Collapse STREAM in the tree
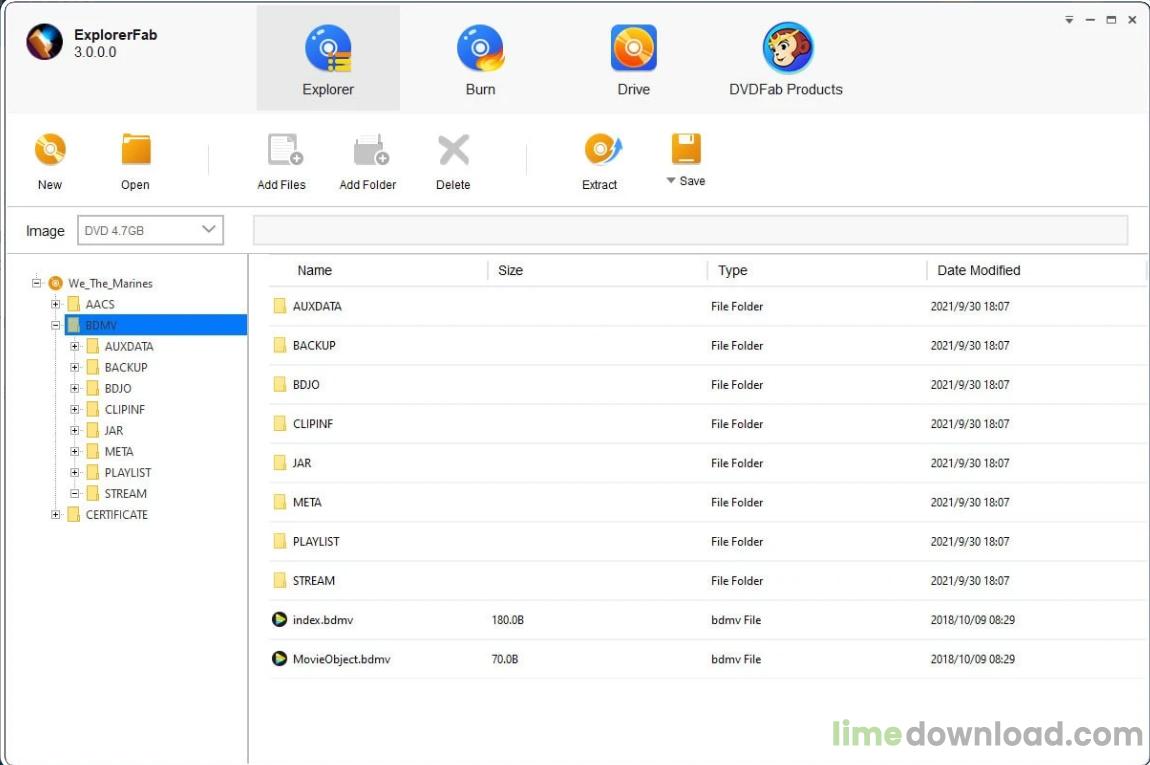 coord(74,494)
